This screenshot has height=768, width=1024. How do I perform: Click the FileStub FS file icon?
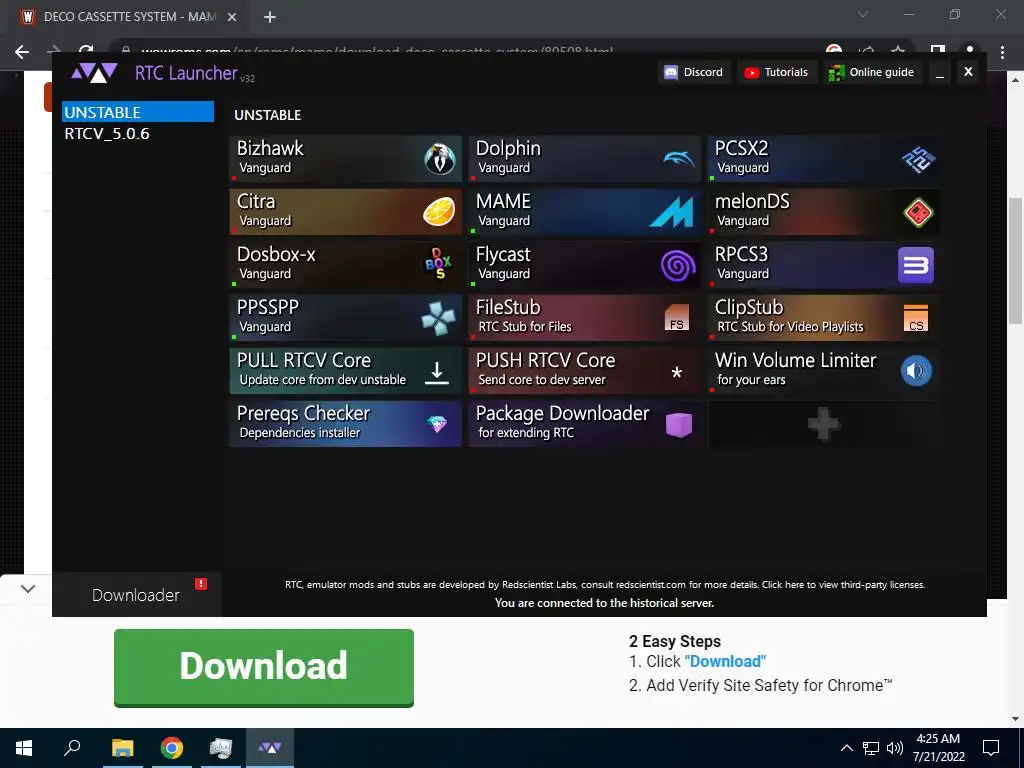677,318
